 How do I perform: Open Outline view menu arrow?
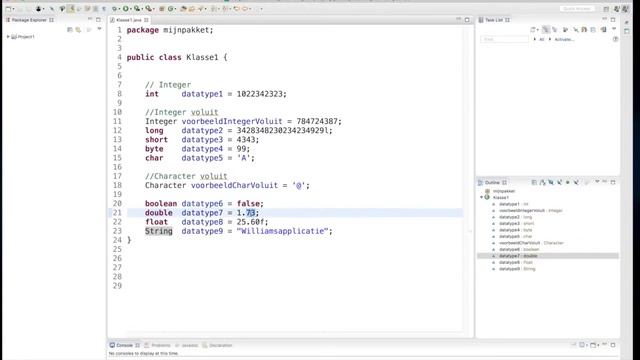point(597,182)
